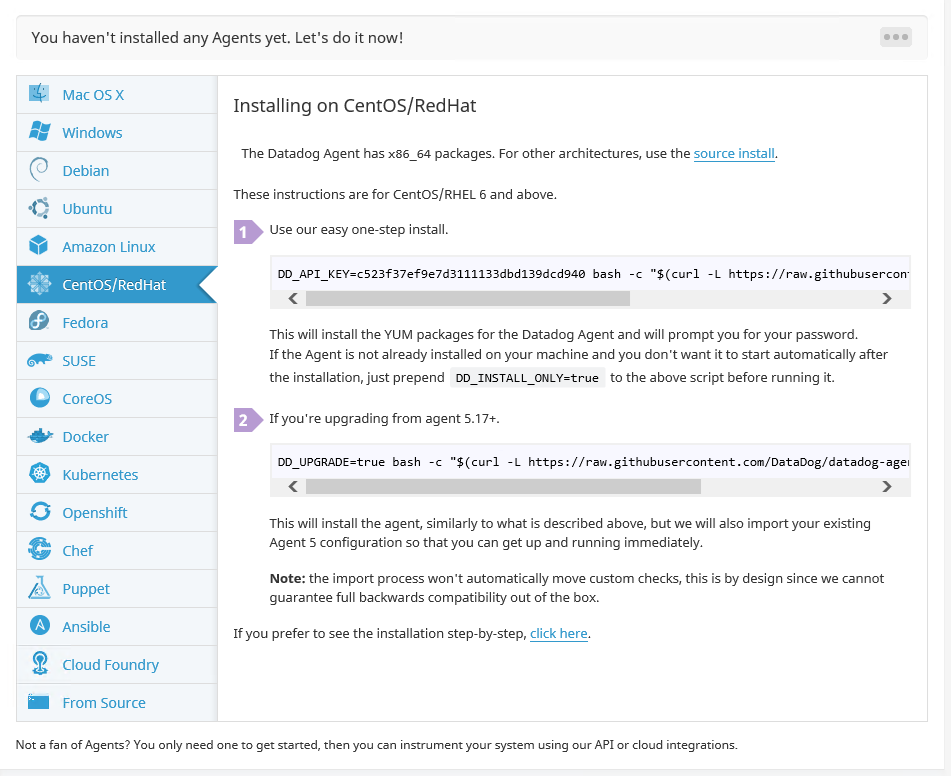Image resolution: width=951 pixels, height=776 pixels.
Task: Click the 'Installing on CentOS/RedHat' heading
Action: click(x=355, y=106)
